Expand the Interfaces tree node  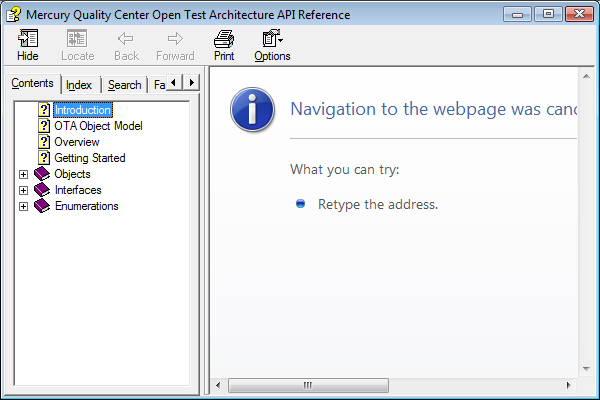(23, 190)
